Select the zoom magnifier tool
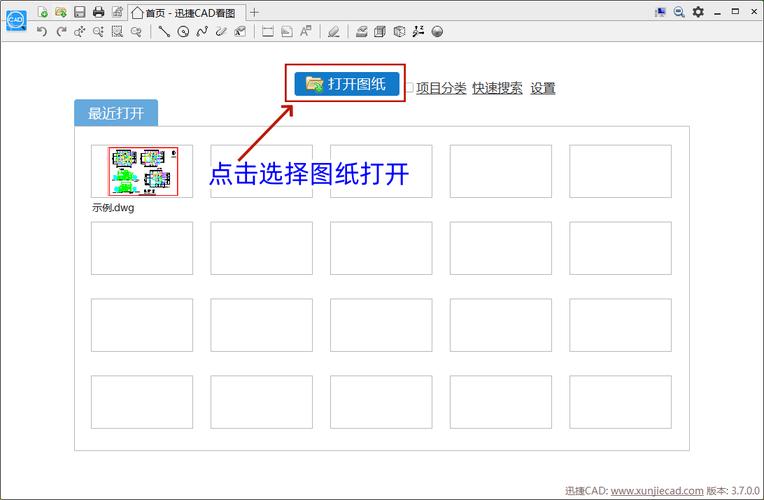Viewport: 764px width, 500px height. [98, 32]
